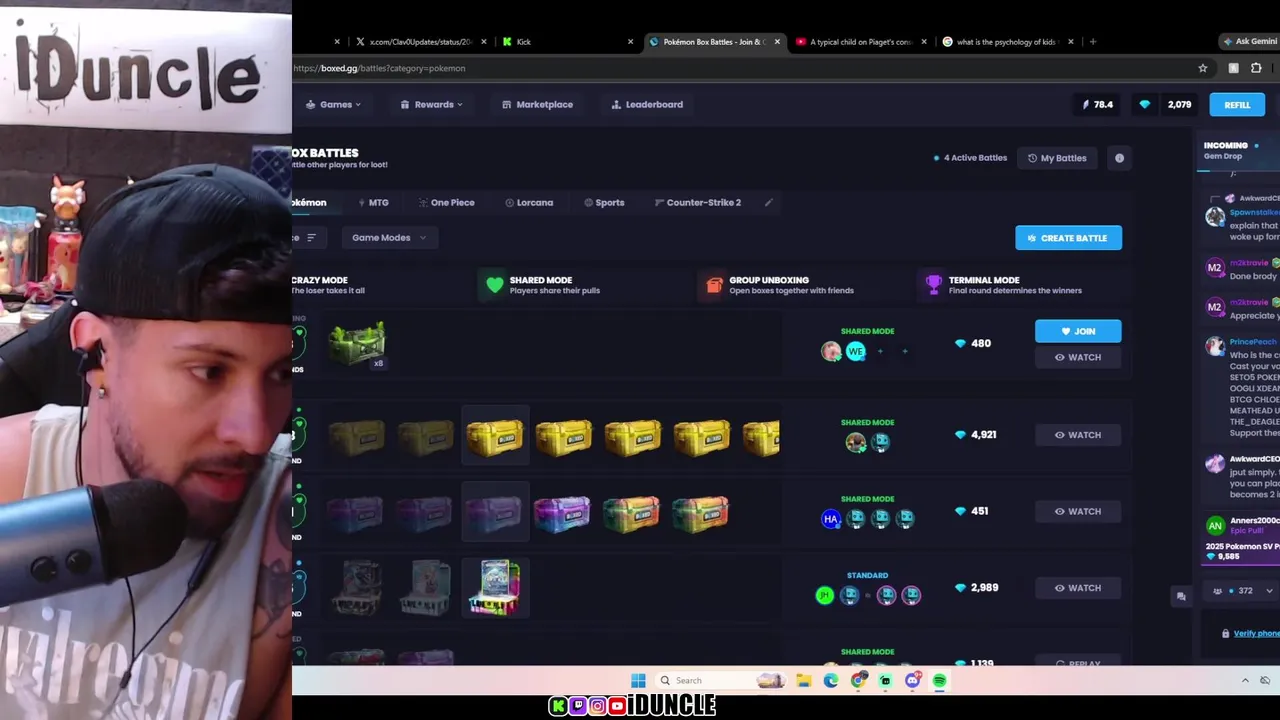
Task: Join the 480 gem battle
Action: pyautogui.click(x=1078, y=331)
